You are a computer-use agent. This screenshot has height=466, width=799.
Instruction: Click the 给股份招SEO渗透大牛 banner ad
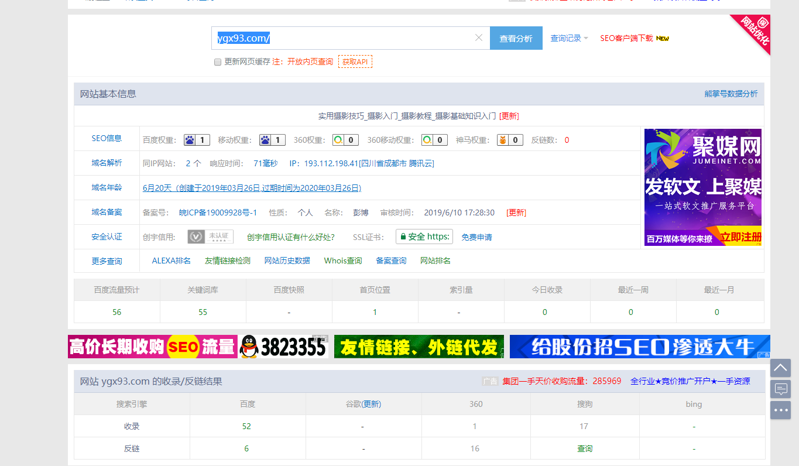[640, 347]
